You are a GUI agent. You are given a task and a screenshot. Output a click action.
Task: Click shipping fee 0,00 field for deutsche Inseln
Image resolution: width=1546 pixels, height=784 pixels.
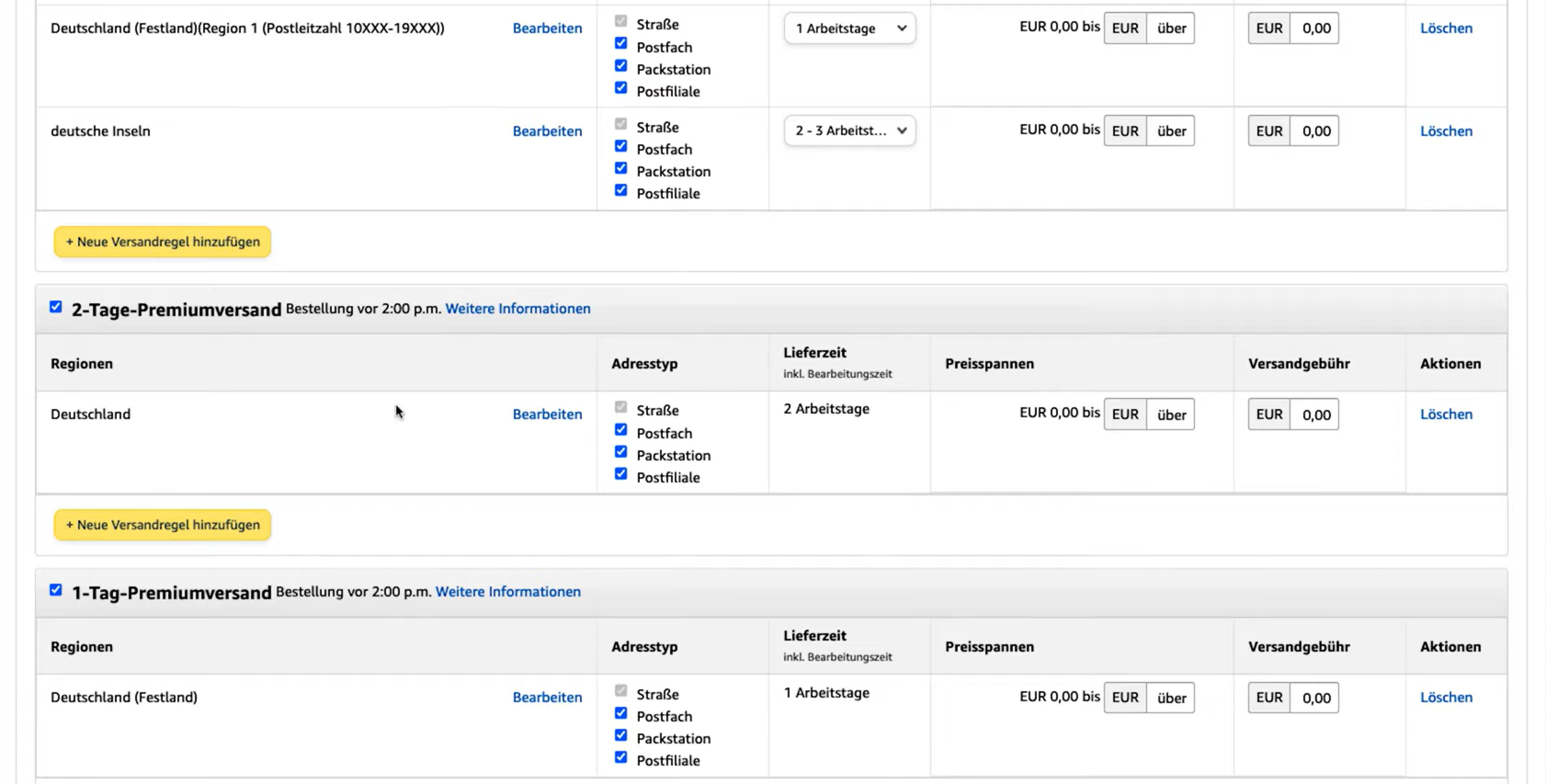point(1315,131)
